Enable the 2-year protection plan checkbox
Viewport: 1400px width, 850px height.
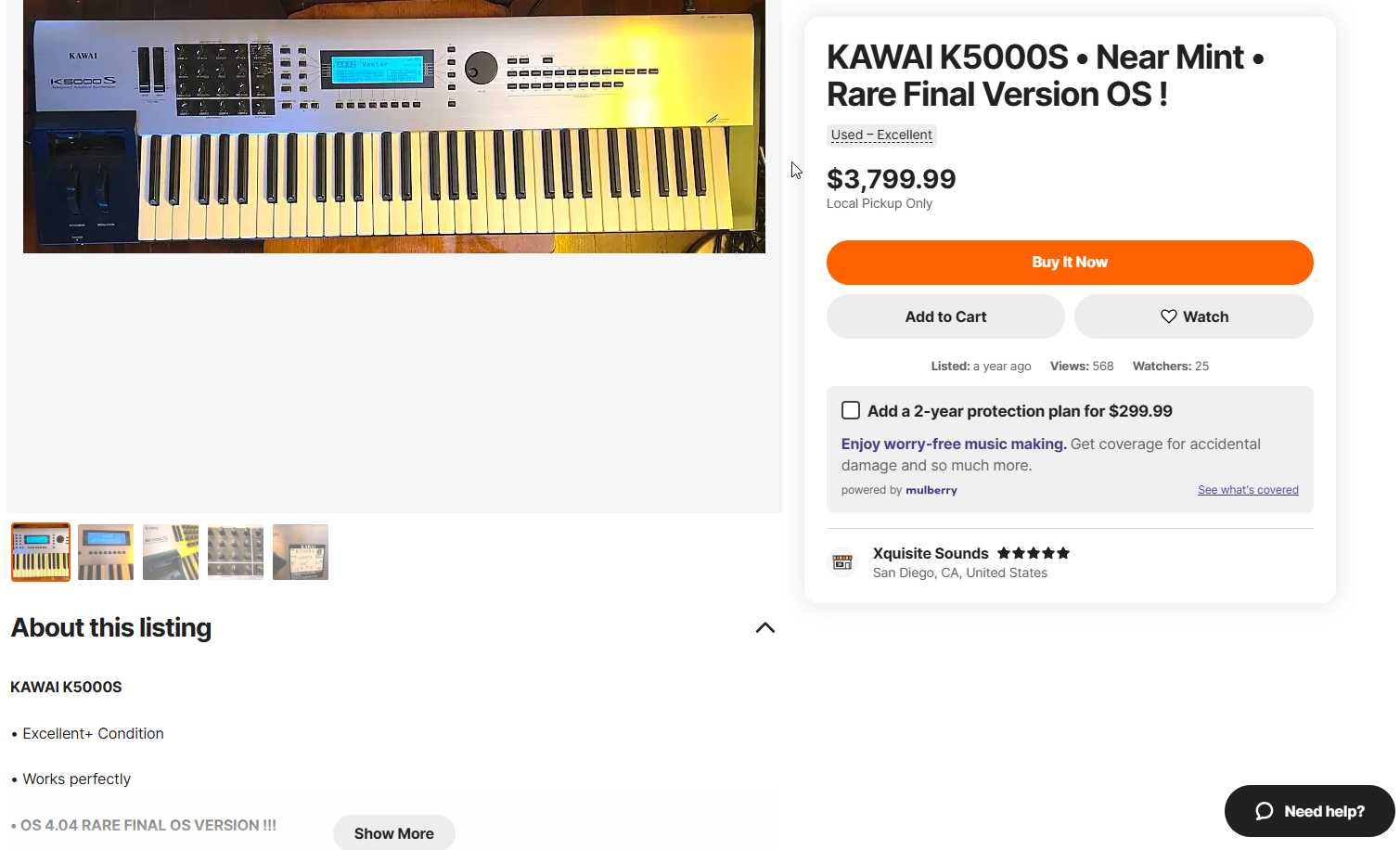(x=851, y=410)
